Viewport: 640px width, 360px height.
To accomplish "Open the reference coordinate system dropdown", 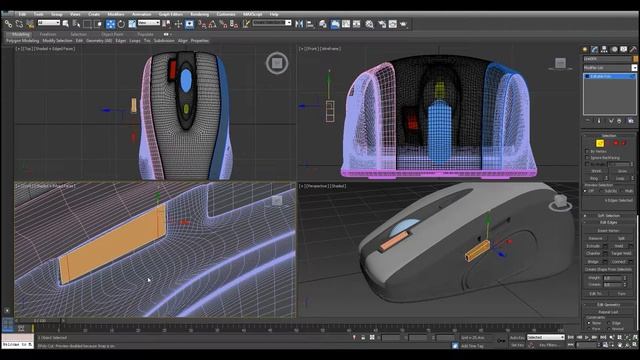I will pyautogui.click(x=149, y=23).
